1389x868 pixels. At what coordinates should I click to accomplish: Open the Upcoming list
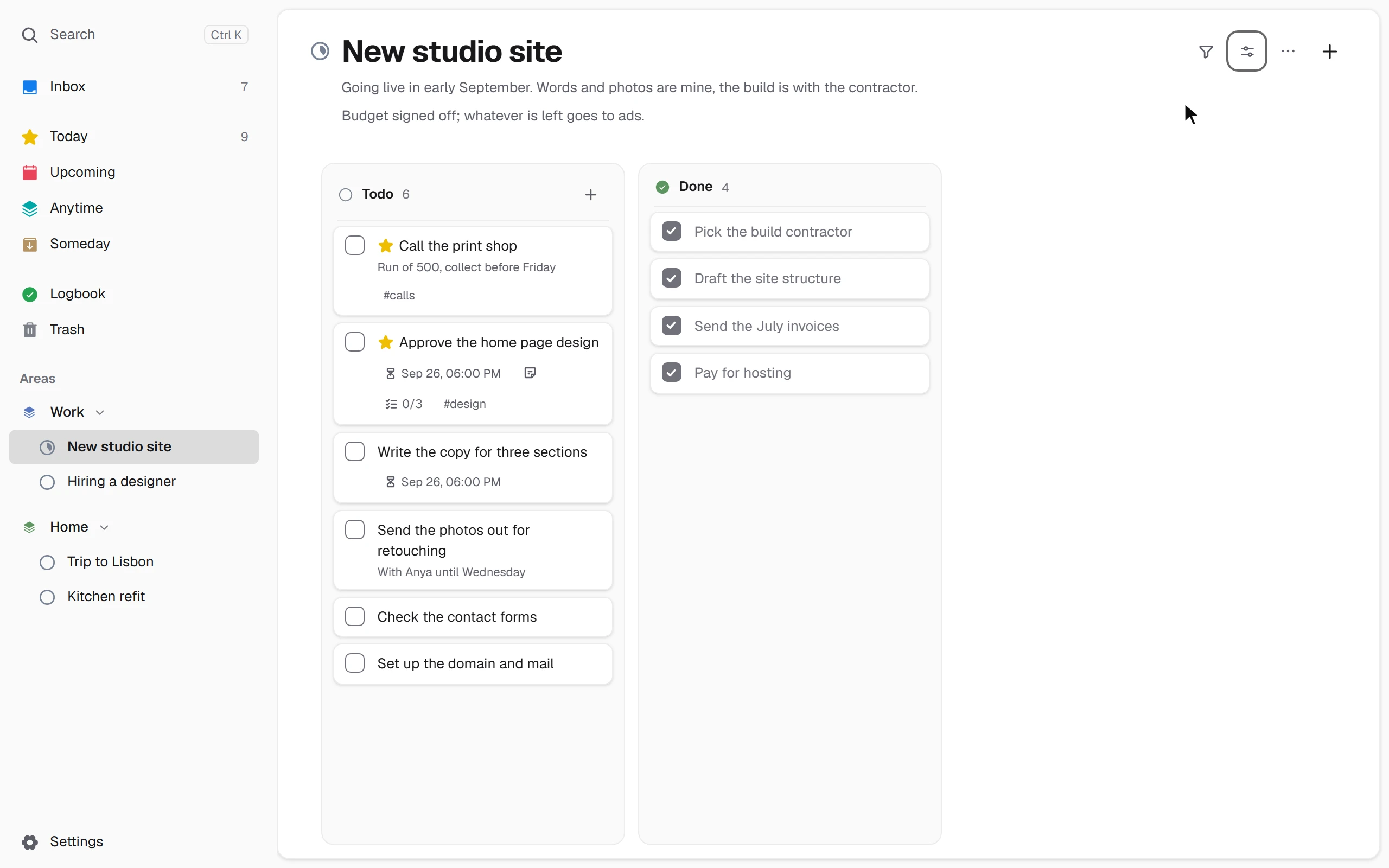coord(133,172)
